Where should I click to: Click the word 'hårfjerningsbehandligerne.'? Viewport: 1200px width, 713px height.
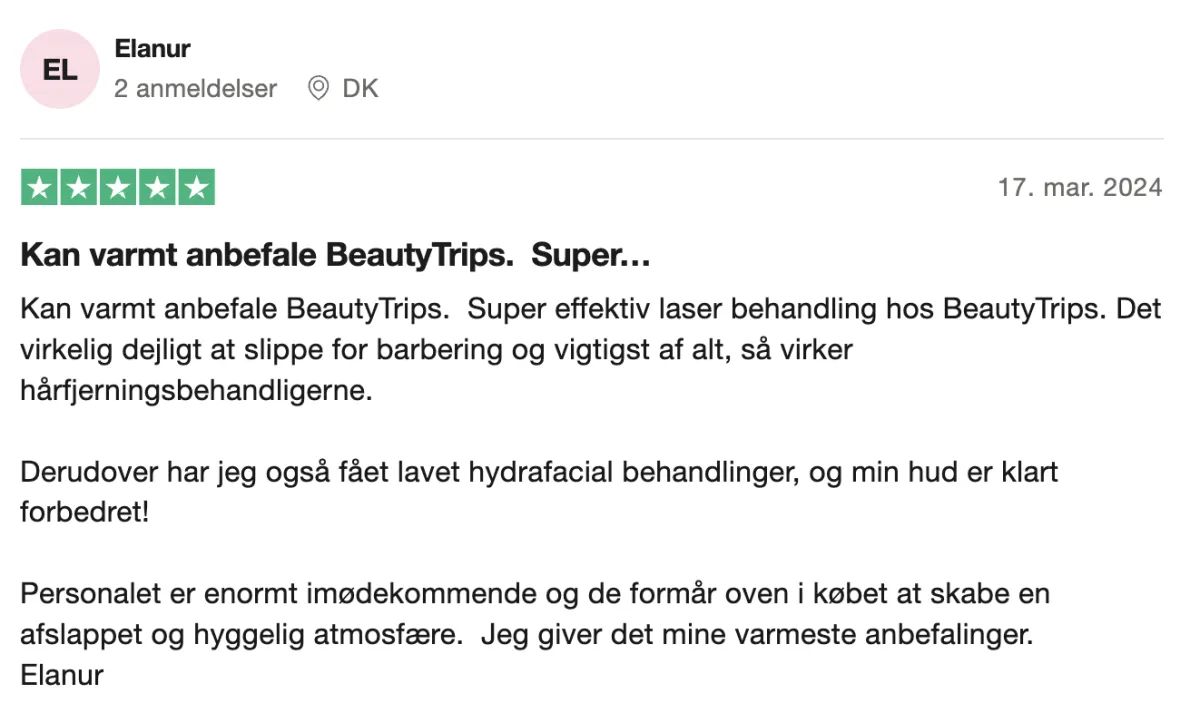pyautogui.click(x=196, y=391)
